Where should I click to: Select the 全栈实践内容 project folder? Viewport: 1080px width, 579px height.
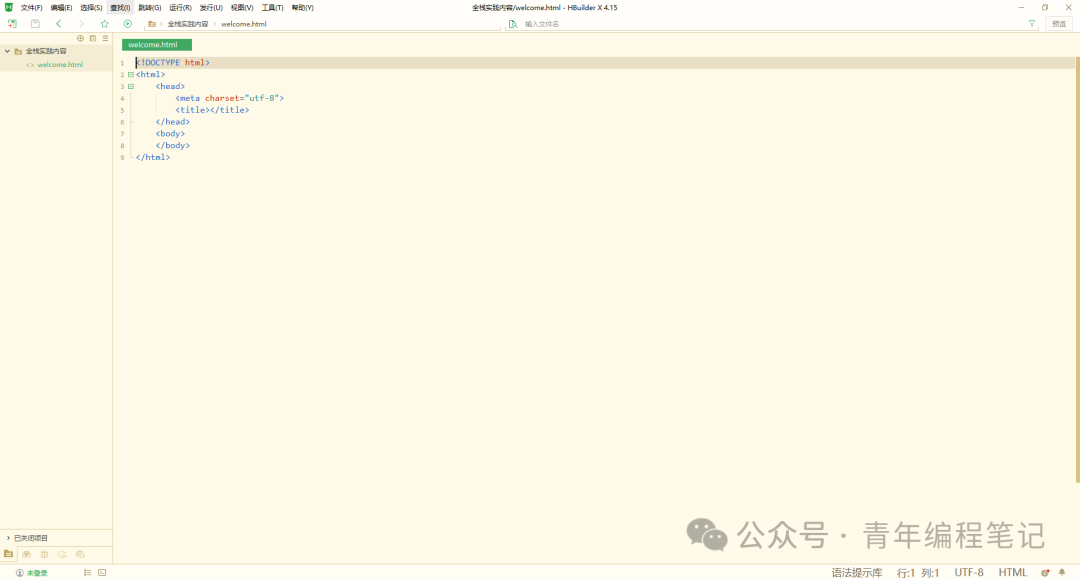click(x=46, y=51)
